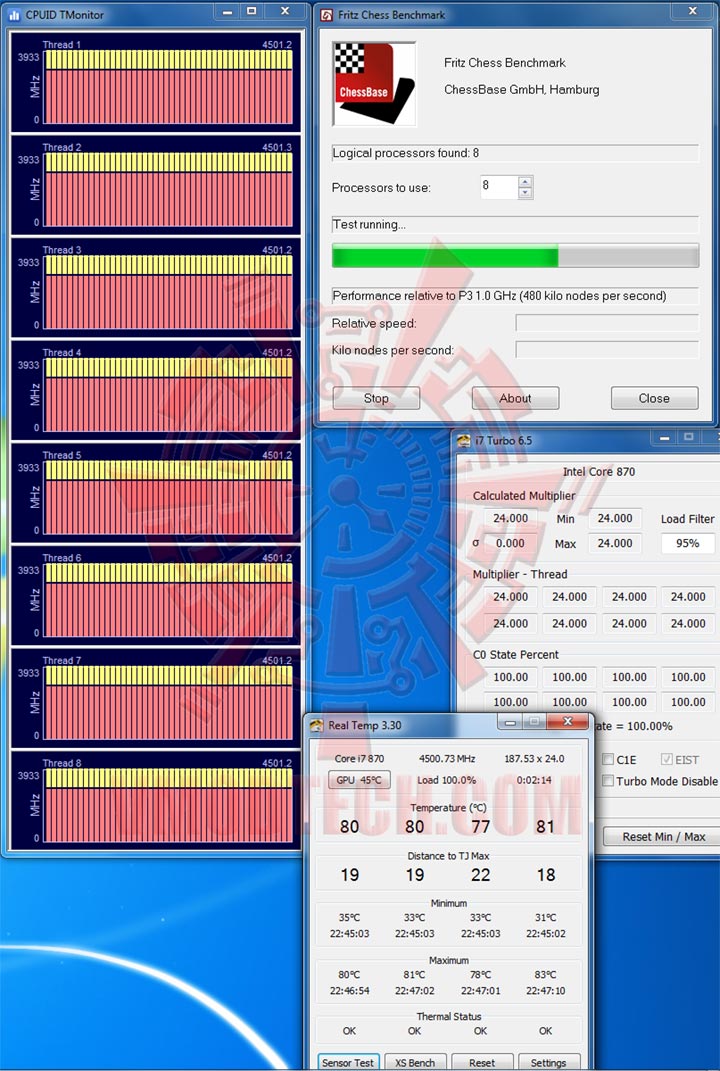Image resolution: width=720 pixels, height=1071 pixels.
Task: Open About in Fritz Chess Benchmark
Action: point(515,398)
